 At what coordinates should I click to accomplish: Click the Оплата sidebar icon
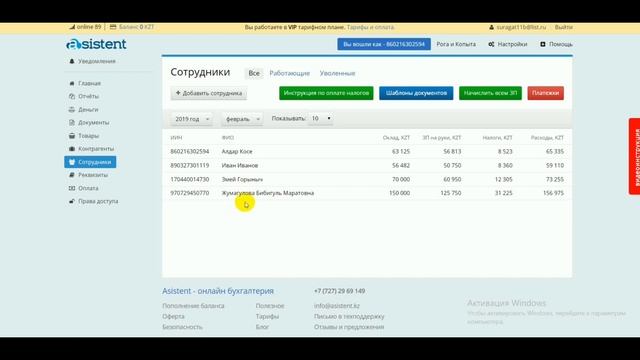click(x=72, y=188)
